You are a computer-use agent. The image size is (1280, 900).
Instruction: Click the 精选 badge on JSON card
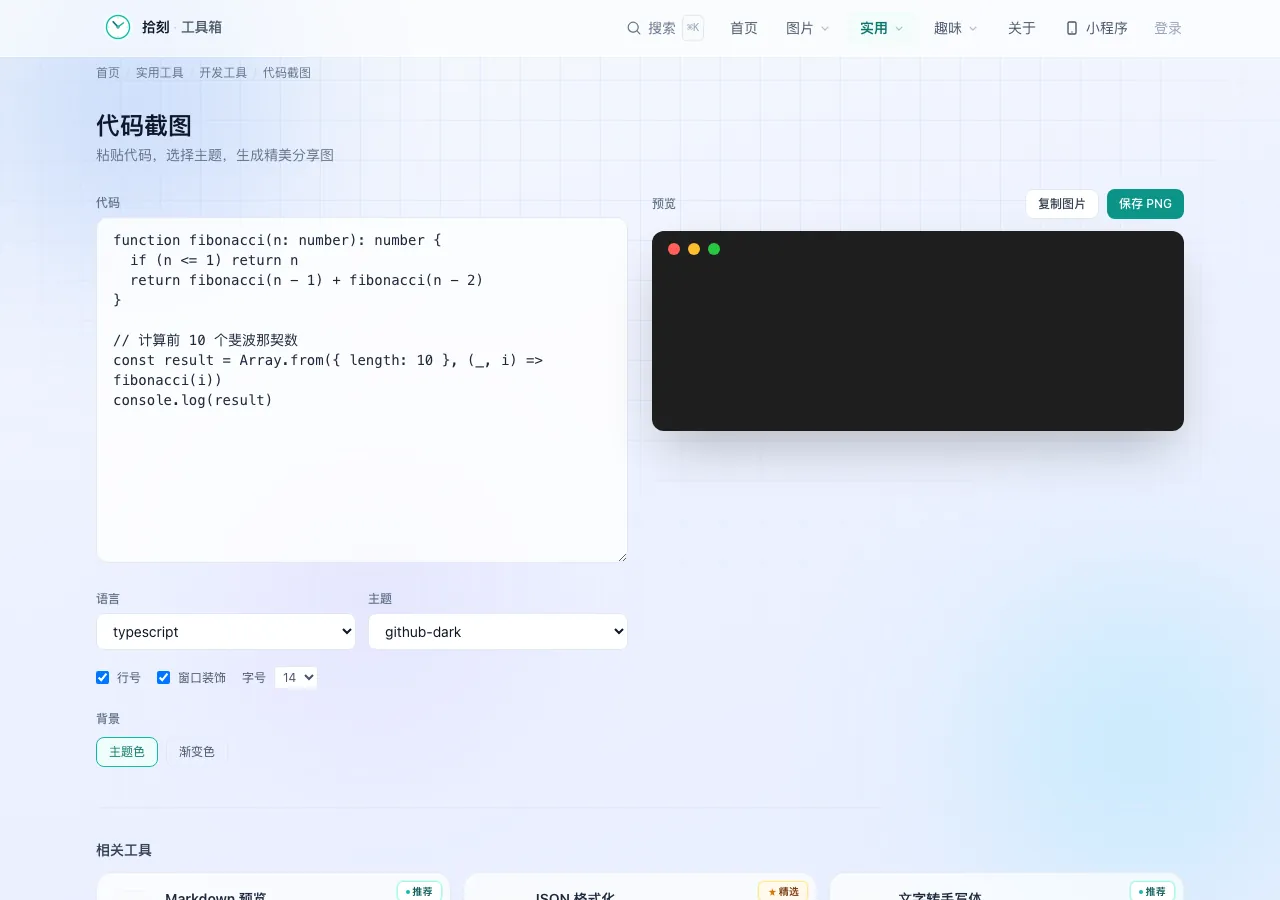click(x=783, y=891)
